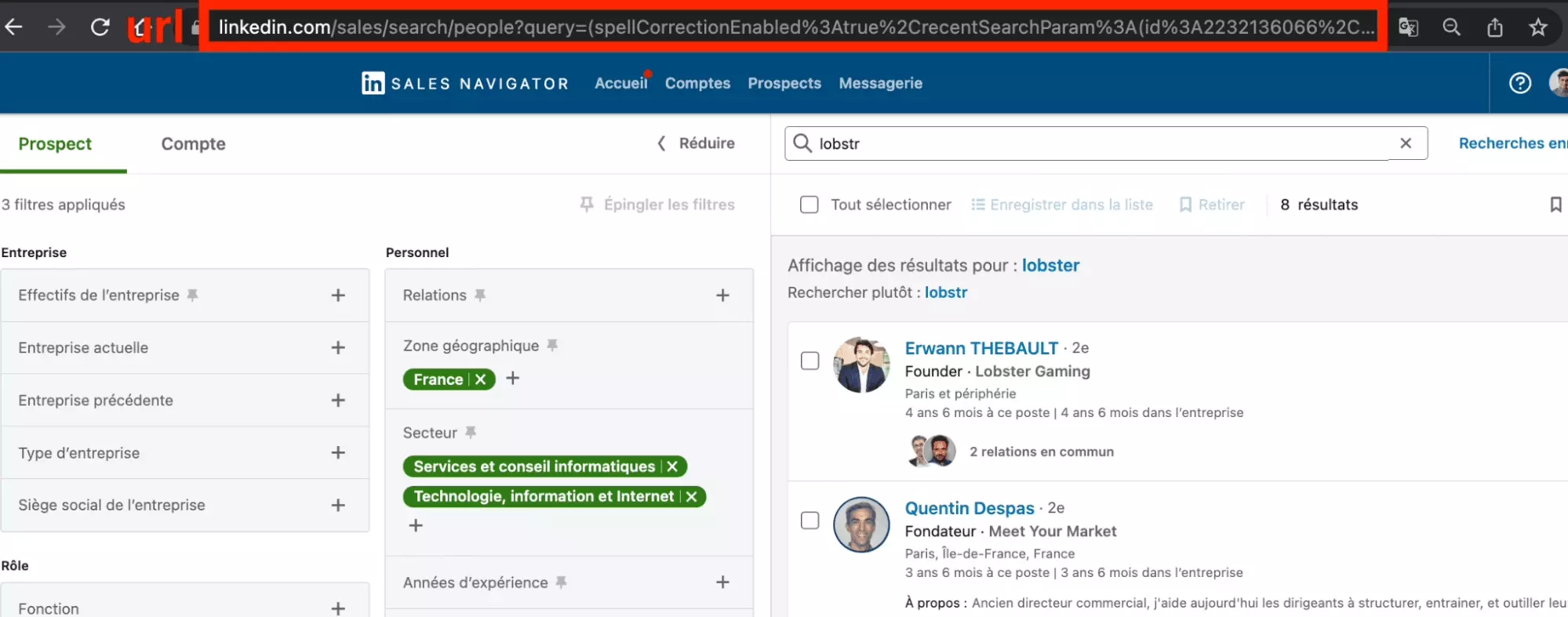Remove the France location filter tag
1568x617 pixels.
(x=481, y=379)
